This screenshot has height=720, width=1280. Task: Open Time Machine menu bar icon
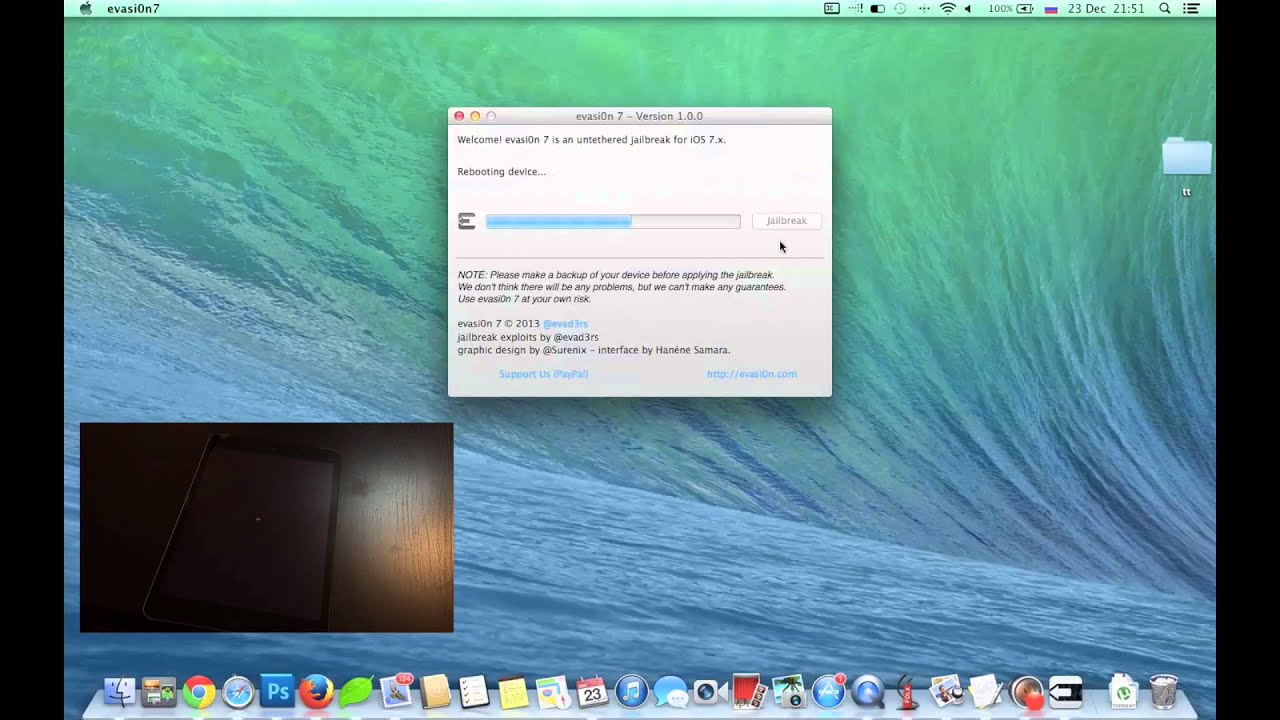(x=900, y=8)
